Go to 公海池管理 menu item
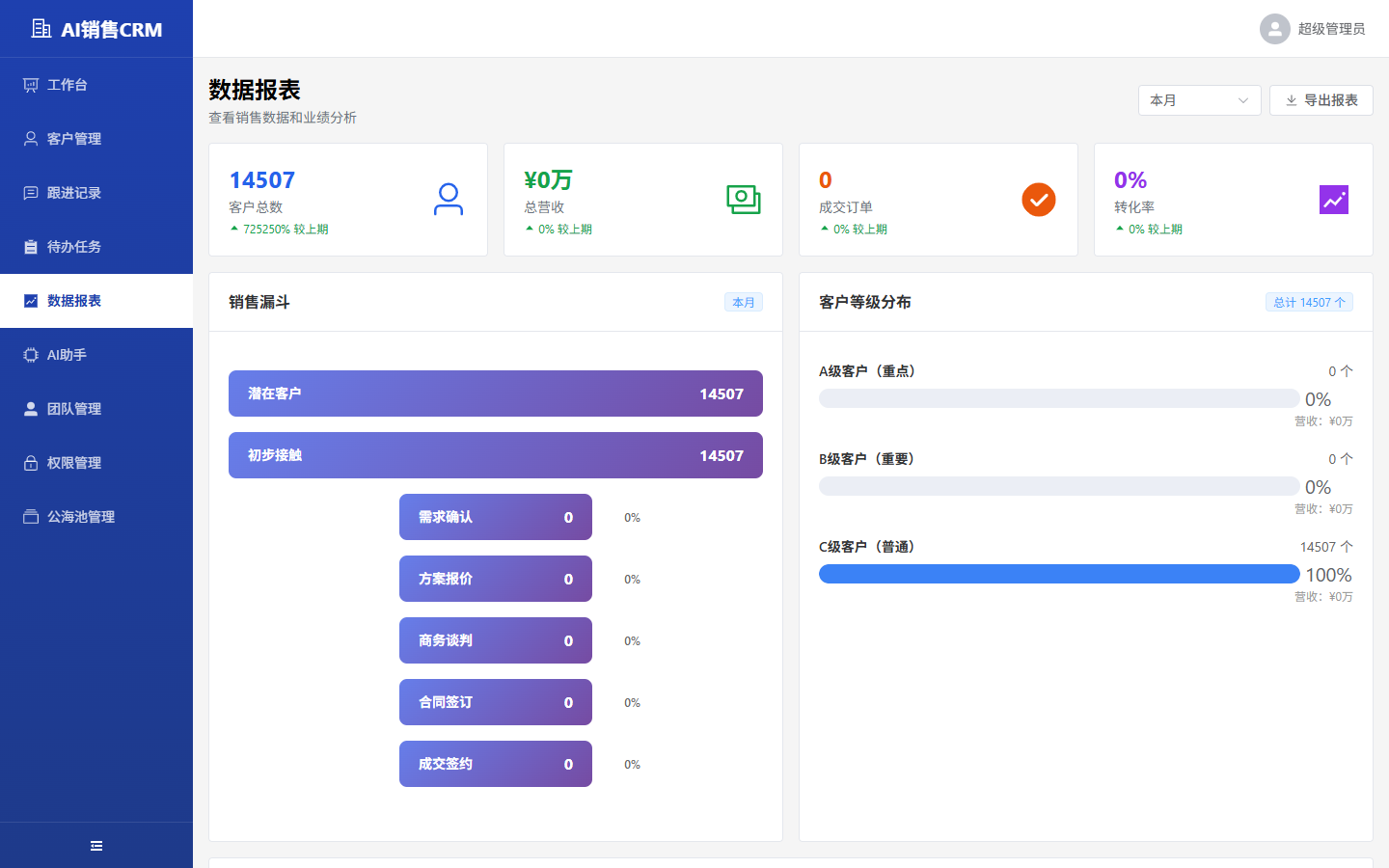The width and height of the screenshot is (1389, 868). click(x=96, y=517)
